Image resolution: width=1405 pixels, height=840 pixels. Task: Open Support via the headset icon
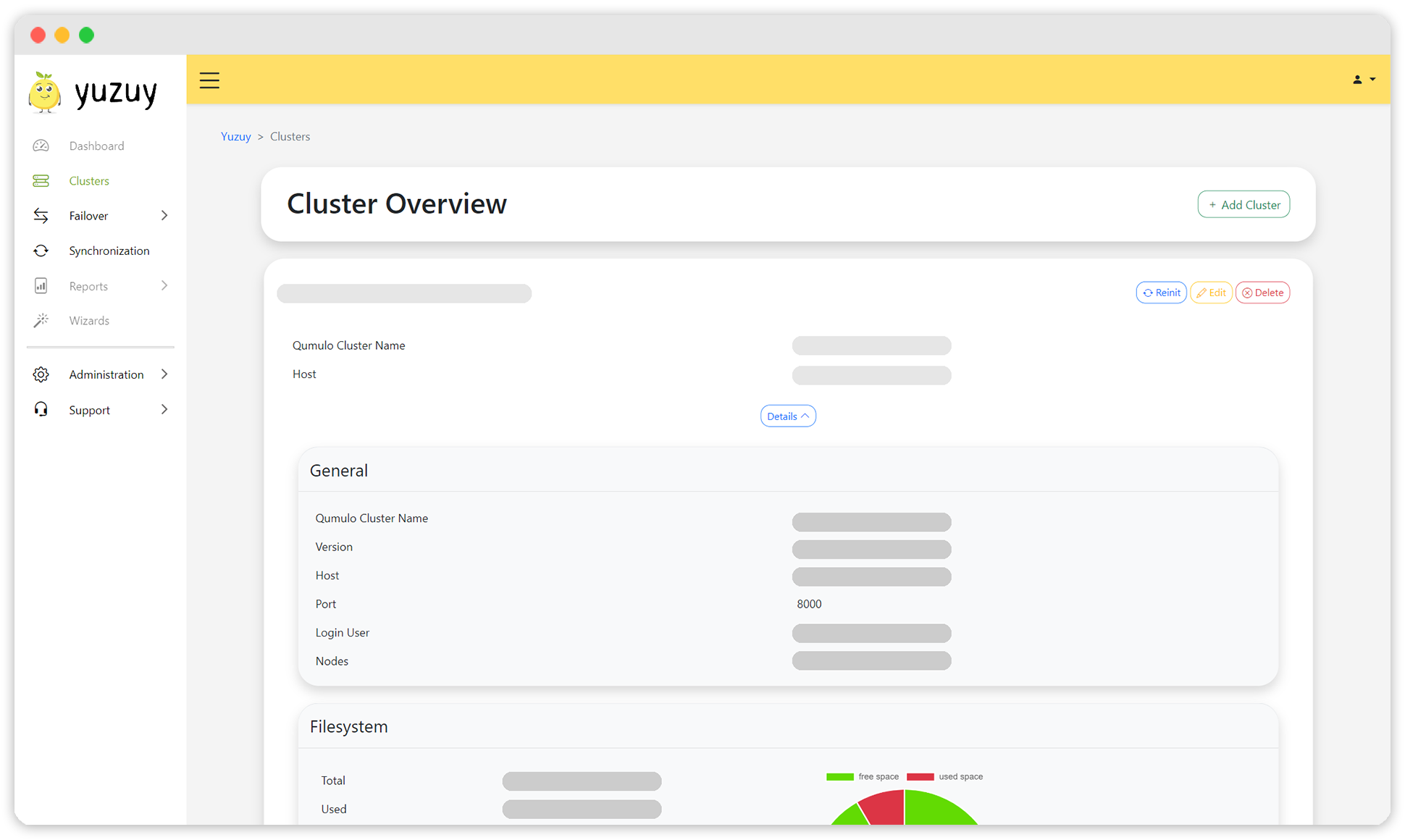pos(41,409)
